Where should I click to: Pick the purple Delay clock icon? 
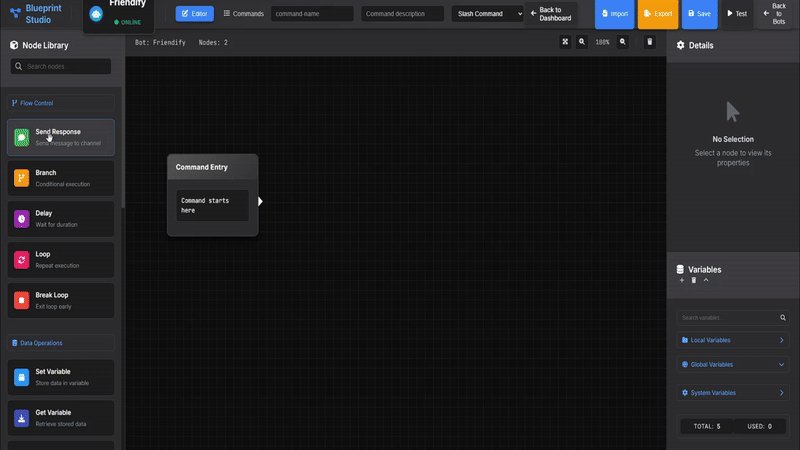21,219
